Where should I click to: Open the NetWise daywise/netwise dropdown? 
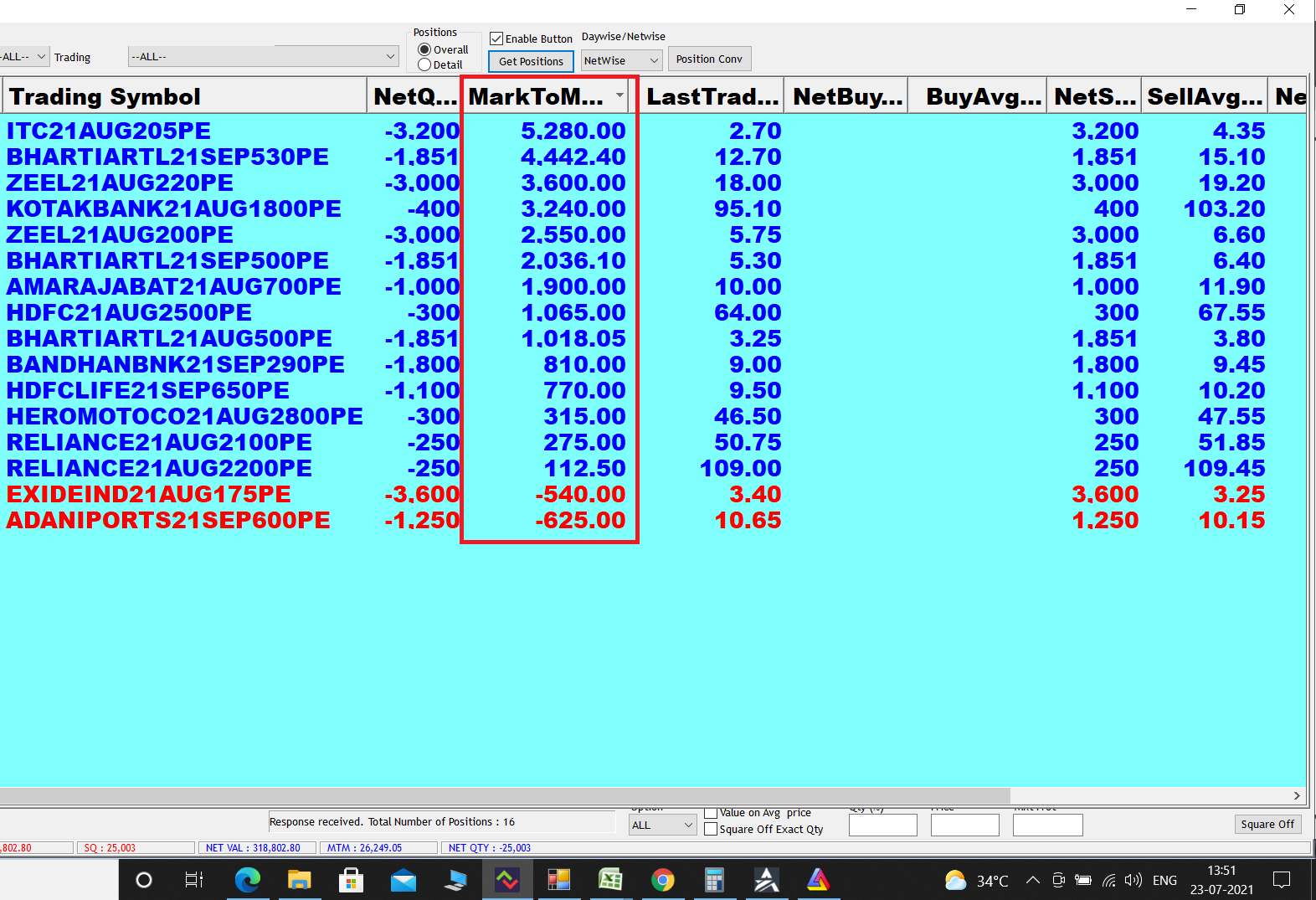pos(622,60)
